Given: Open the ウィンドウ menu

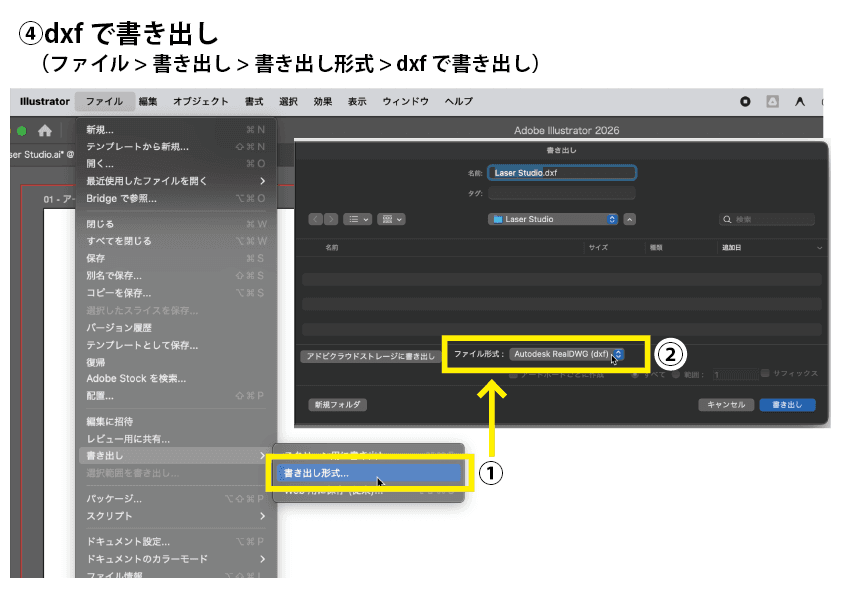Looking at the screenshot, I should tap(405, 101).
